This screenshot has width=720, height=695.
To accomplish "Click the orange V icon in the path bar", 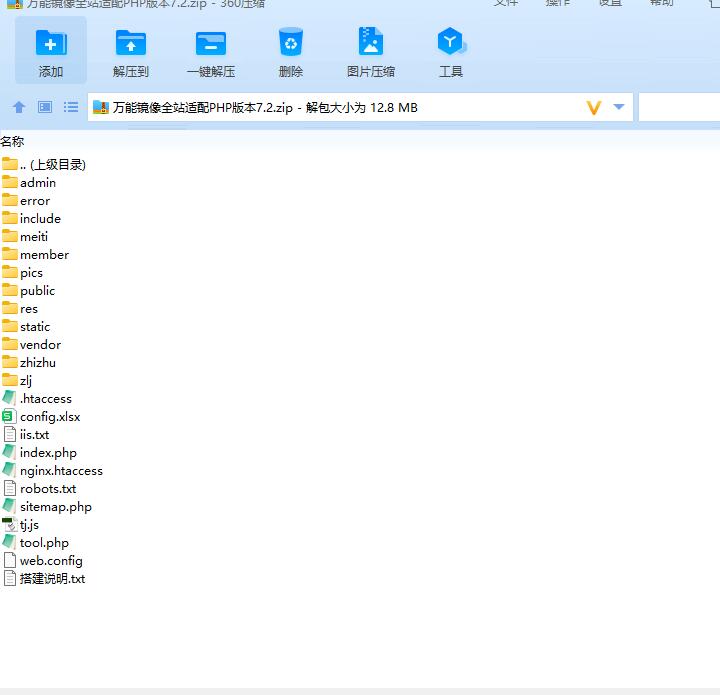I will 593,107.
